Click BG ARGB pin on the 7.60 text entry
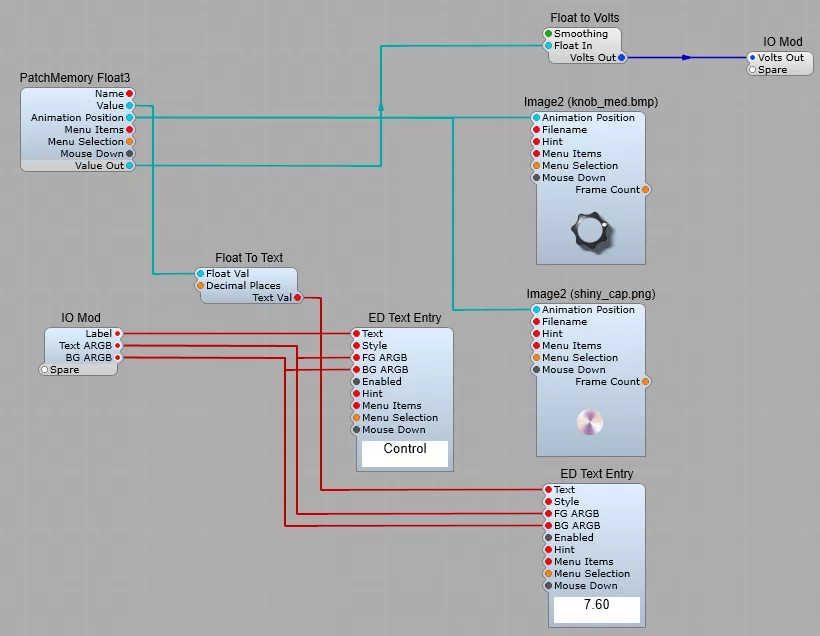Image resolution: width=820 pixels, height=636 pixels. point(548,526)
